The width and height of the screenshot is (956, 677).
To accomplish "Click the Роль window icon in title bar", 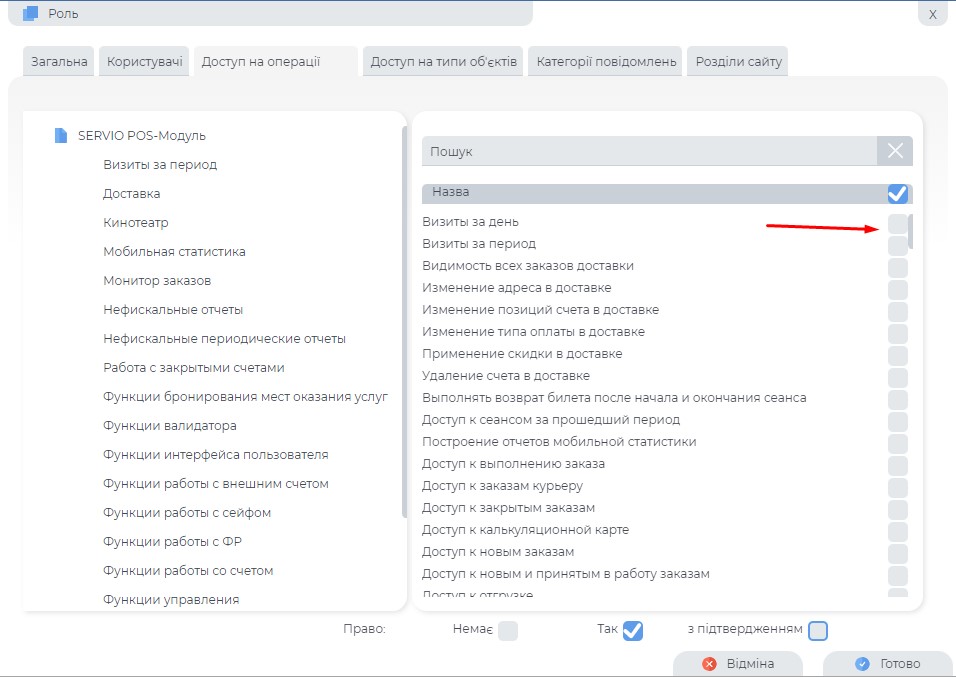I will coord(30,14).
